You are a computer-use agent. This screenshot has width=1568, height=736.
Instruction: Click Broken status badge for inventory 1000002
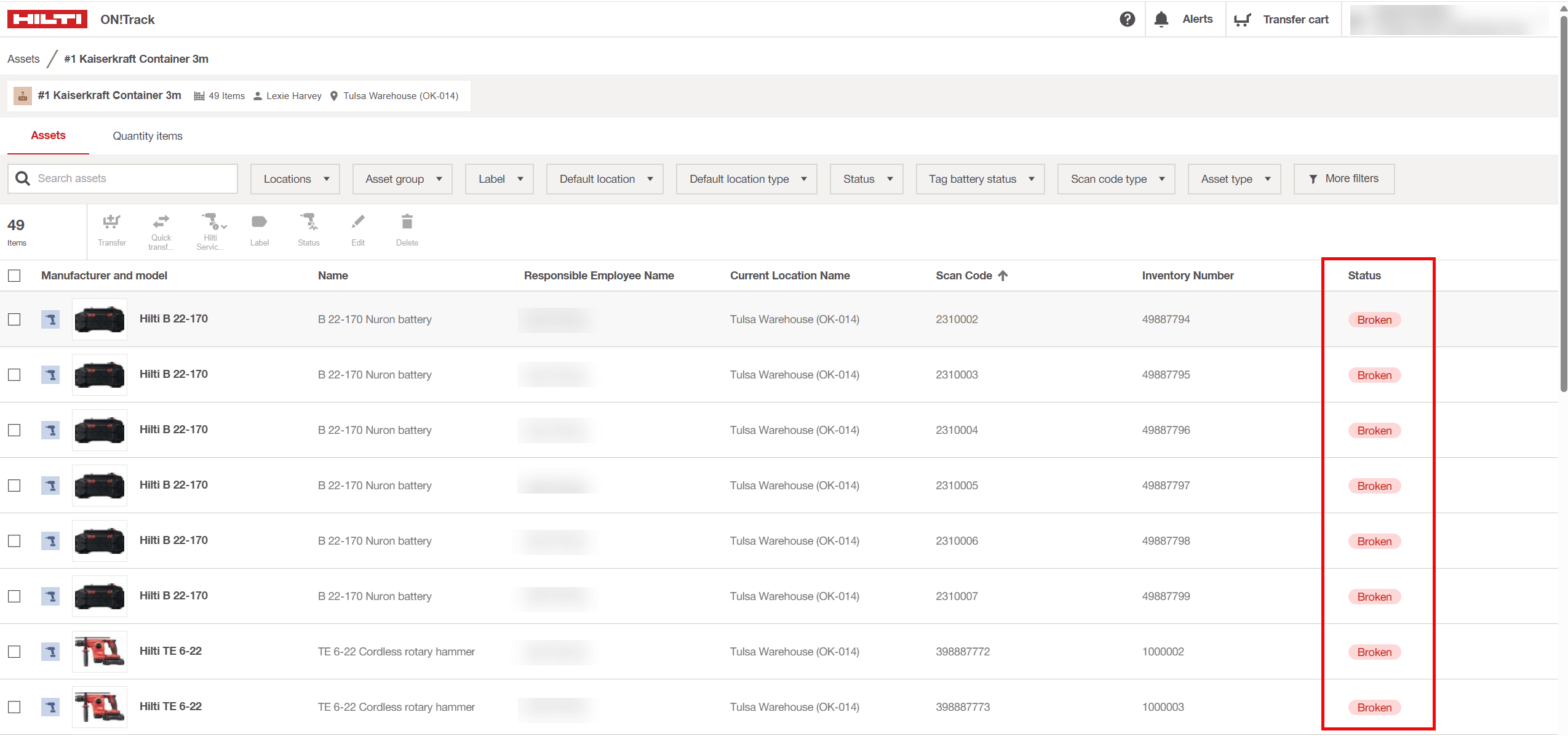pyautogui.click(x=1374, y=652)
